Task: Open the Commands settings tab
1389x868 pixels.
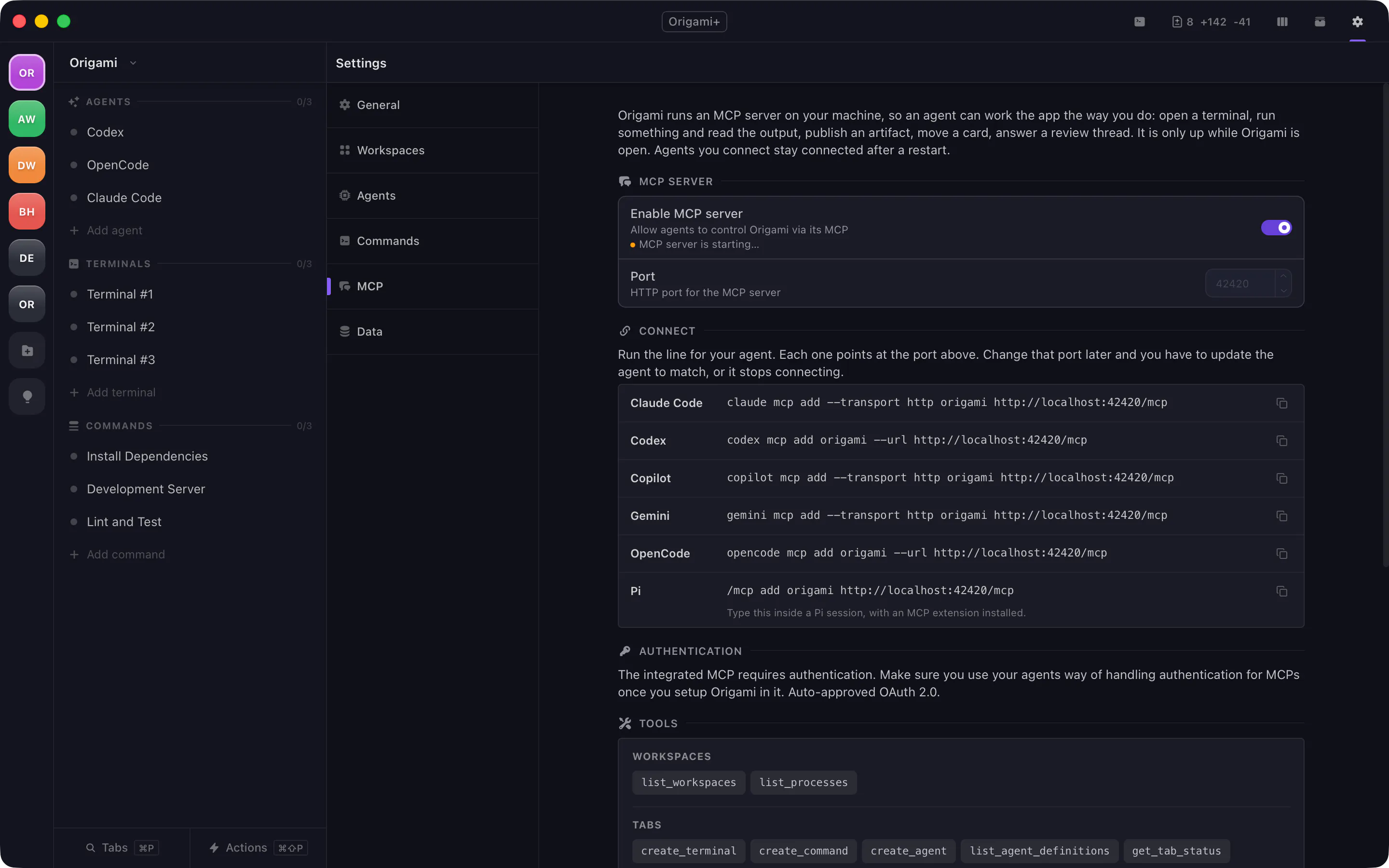Action: (433, 241)
